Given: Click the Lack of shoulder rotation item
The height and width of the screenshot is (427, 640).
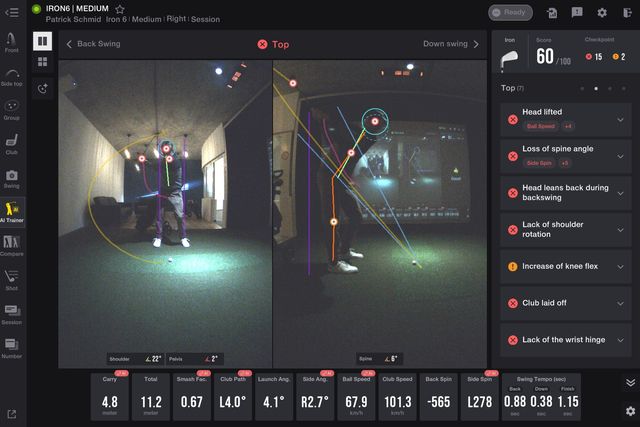Looking at the screenshot, I should (565, 230).
